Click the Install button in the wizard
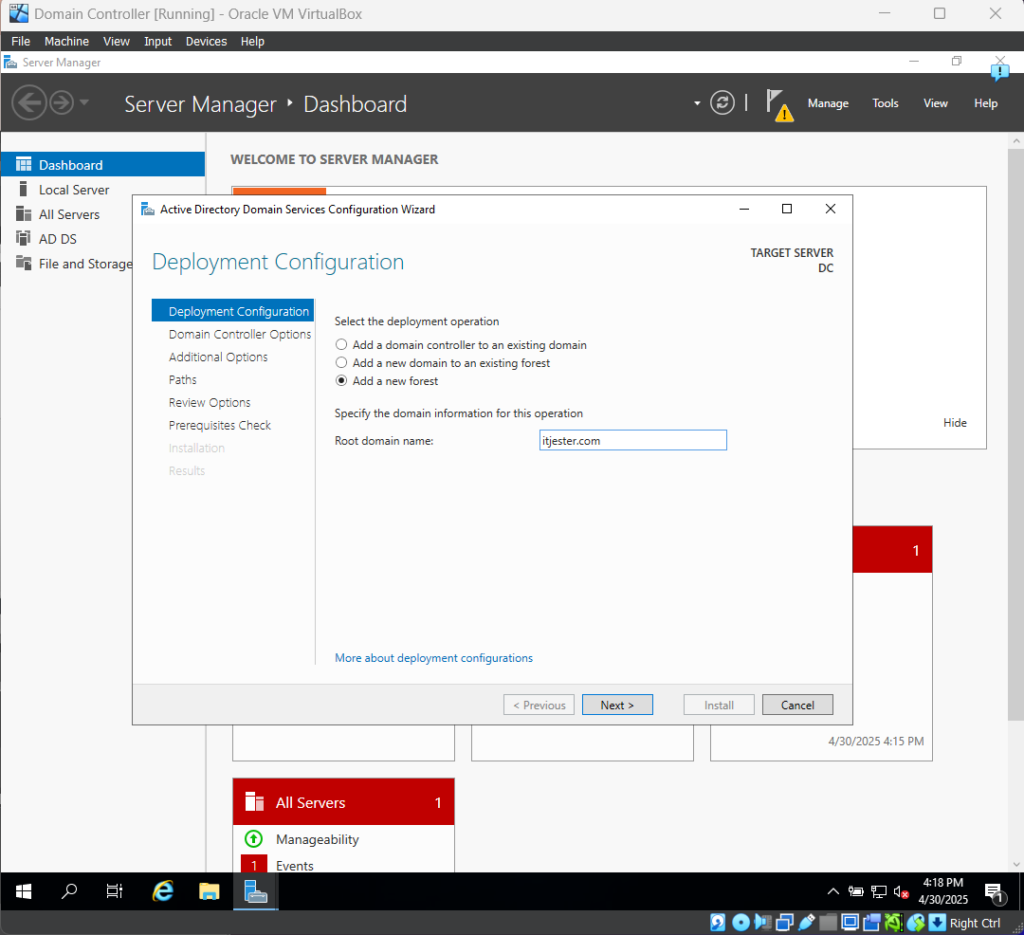Screen dimensions: 1024x935 click(719, 705)
